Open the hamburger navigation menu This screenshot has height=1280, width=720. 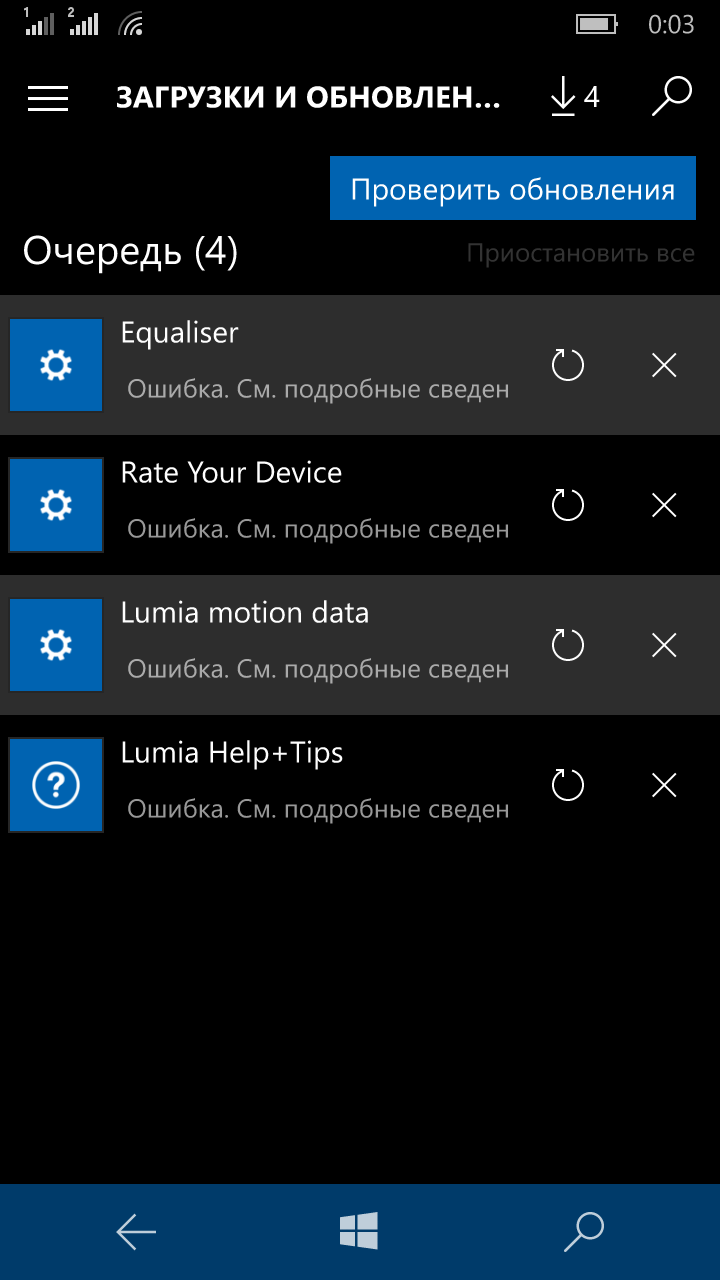pyautogui.click(x=48, y=97)
